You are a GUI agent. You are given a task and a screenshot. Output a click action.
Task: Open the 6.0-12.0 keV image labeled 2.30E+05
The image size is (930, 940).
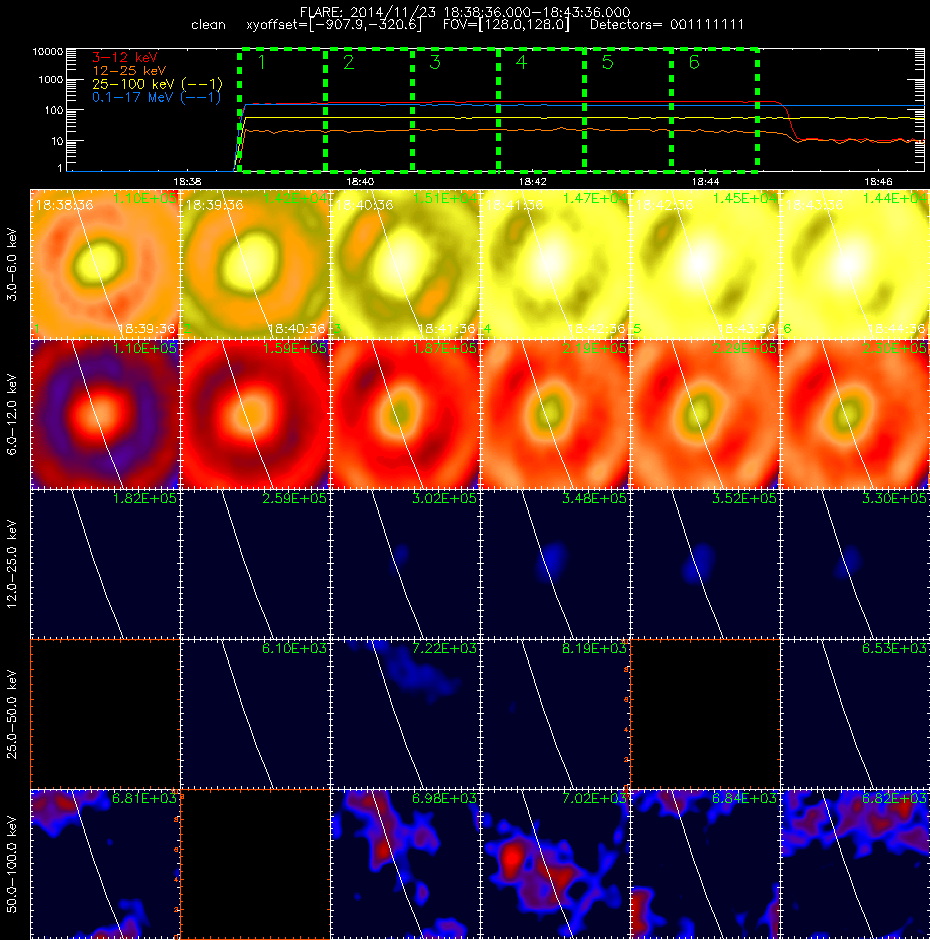[854, 414]
